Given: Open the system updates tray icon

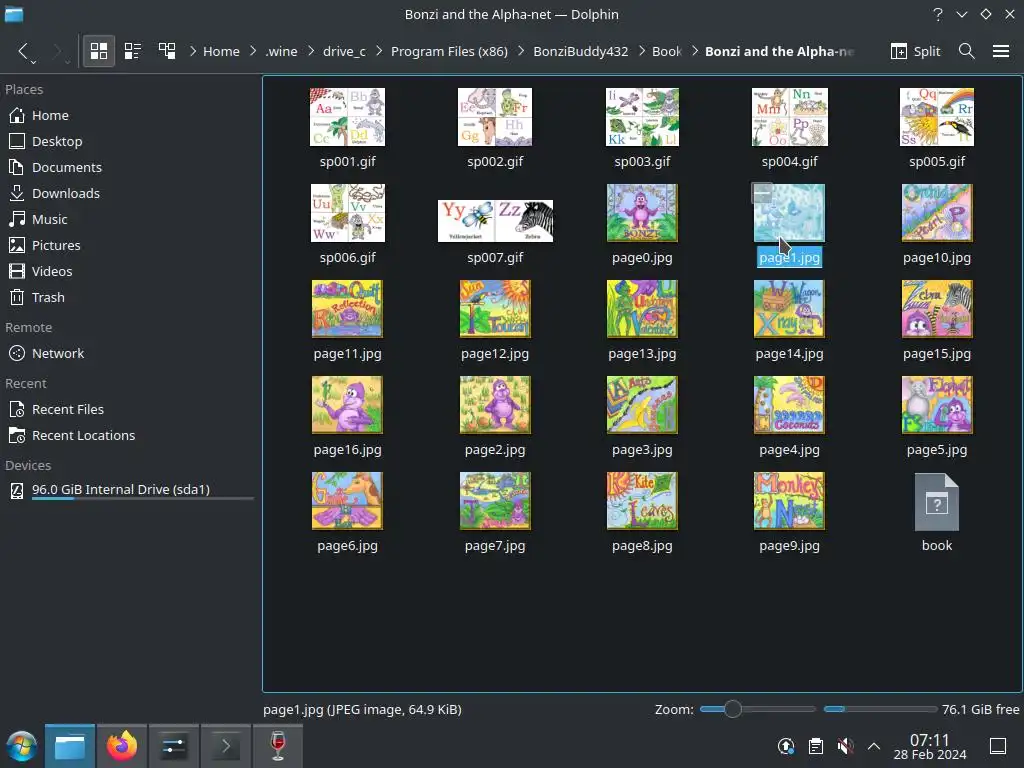Looking at the screenshot, I should click(x=786, y=746).
